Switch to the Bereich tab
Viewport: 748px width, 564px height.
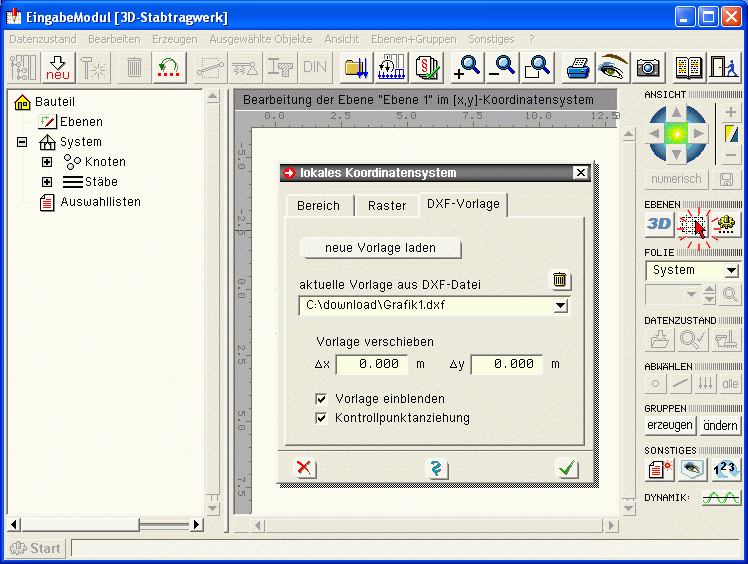pos(318,205)
